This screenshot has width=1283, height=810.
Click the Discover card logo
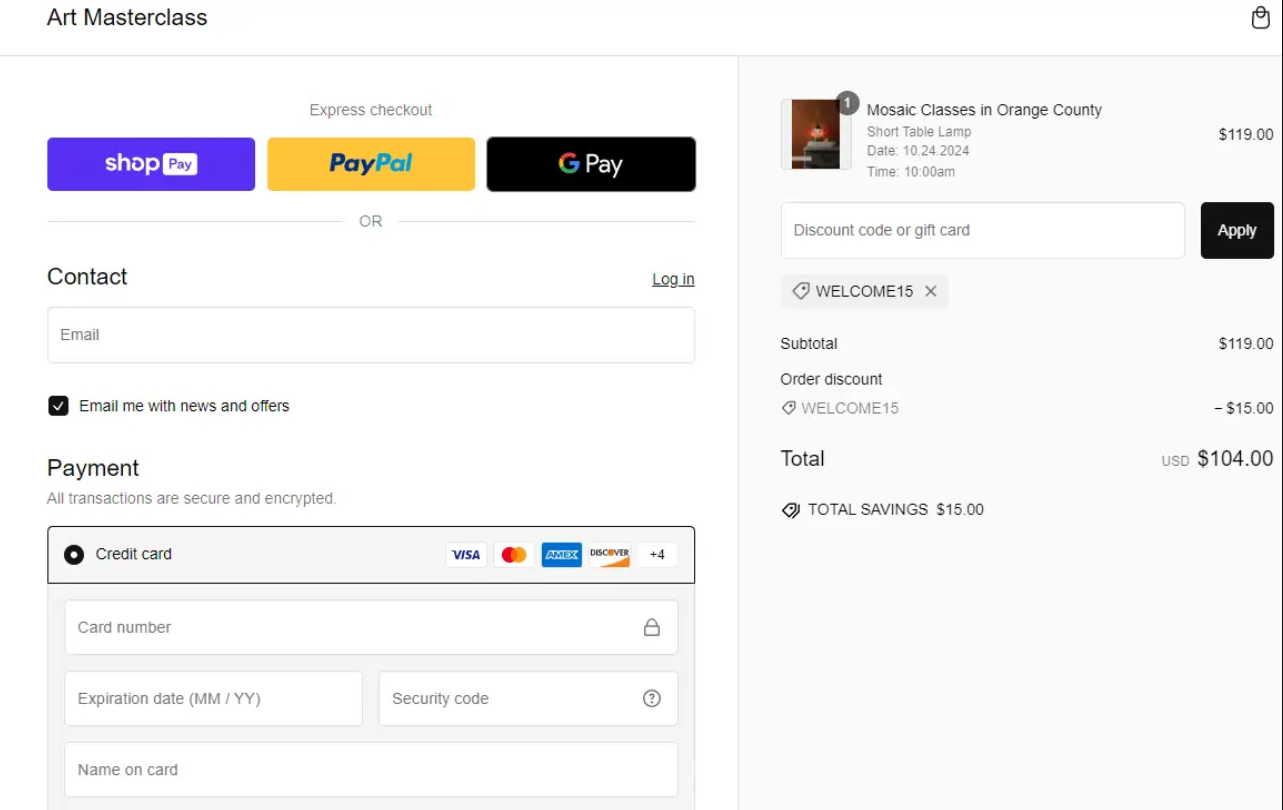(609, 555)
